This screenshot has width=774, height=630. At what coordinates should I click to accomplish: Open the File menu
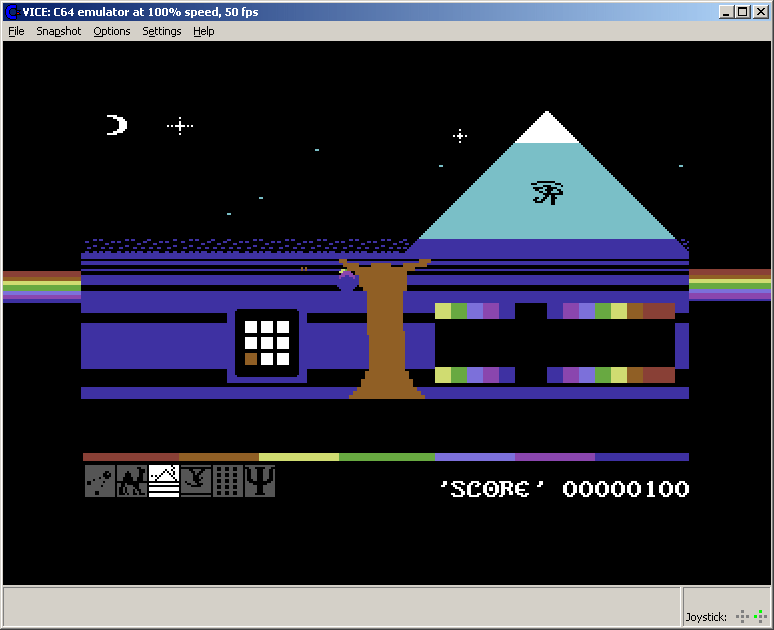click(16, 31)
